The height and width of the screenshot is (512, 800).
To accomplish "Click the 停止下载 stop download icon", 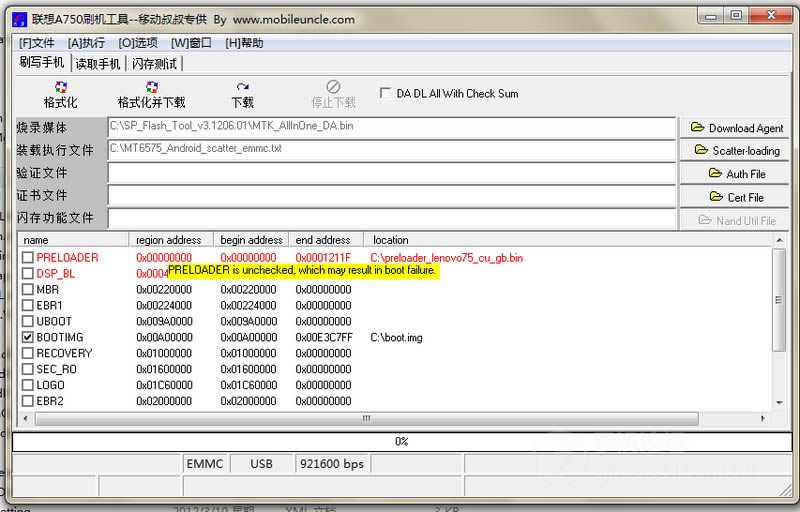I will [333, 88].
